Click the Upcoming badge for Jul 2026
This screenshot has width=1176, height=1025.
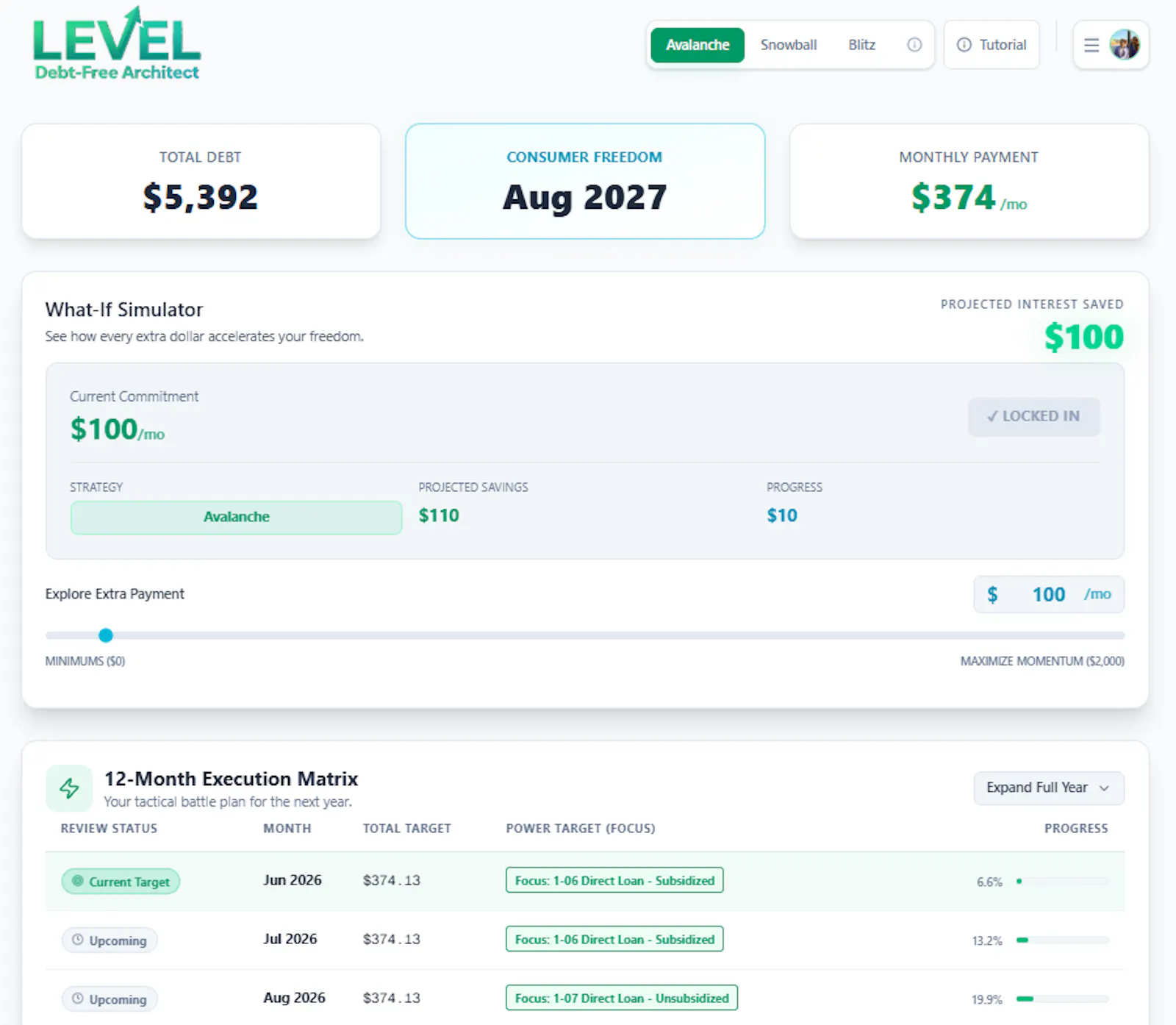(x=110, y=940)
